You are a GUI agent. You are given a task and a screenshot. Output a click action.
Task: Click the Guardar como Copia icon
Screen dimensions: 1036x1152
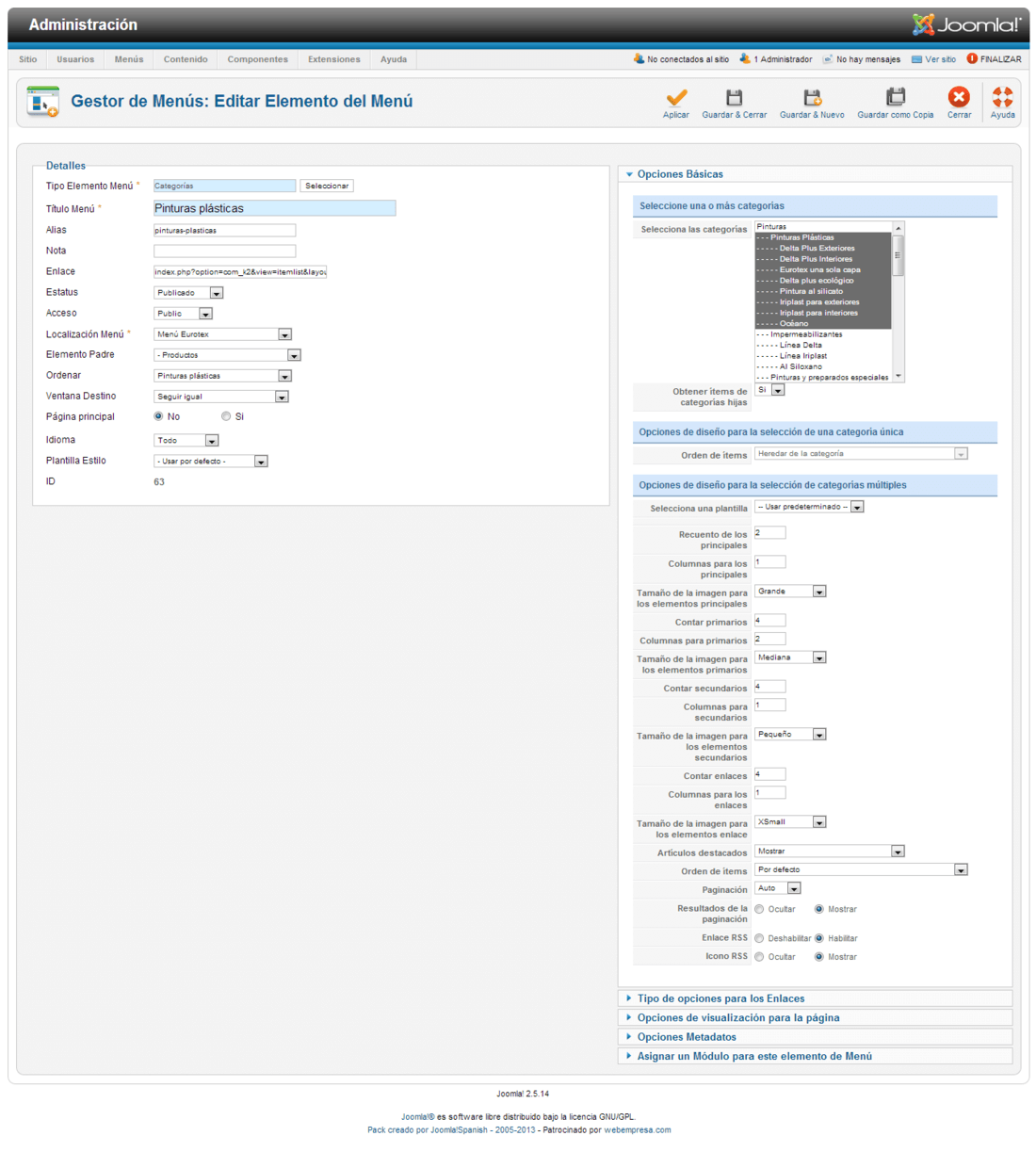pyautogui.click(x=896, y=97)
